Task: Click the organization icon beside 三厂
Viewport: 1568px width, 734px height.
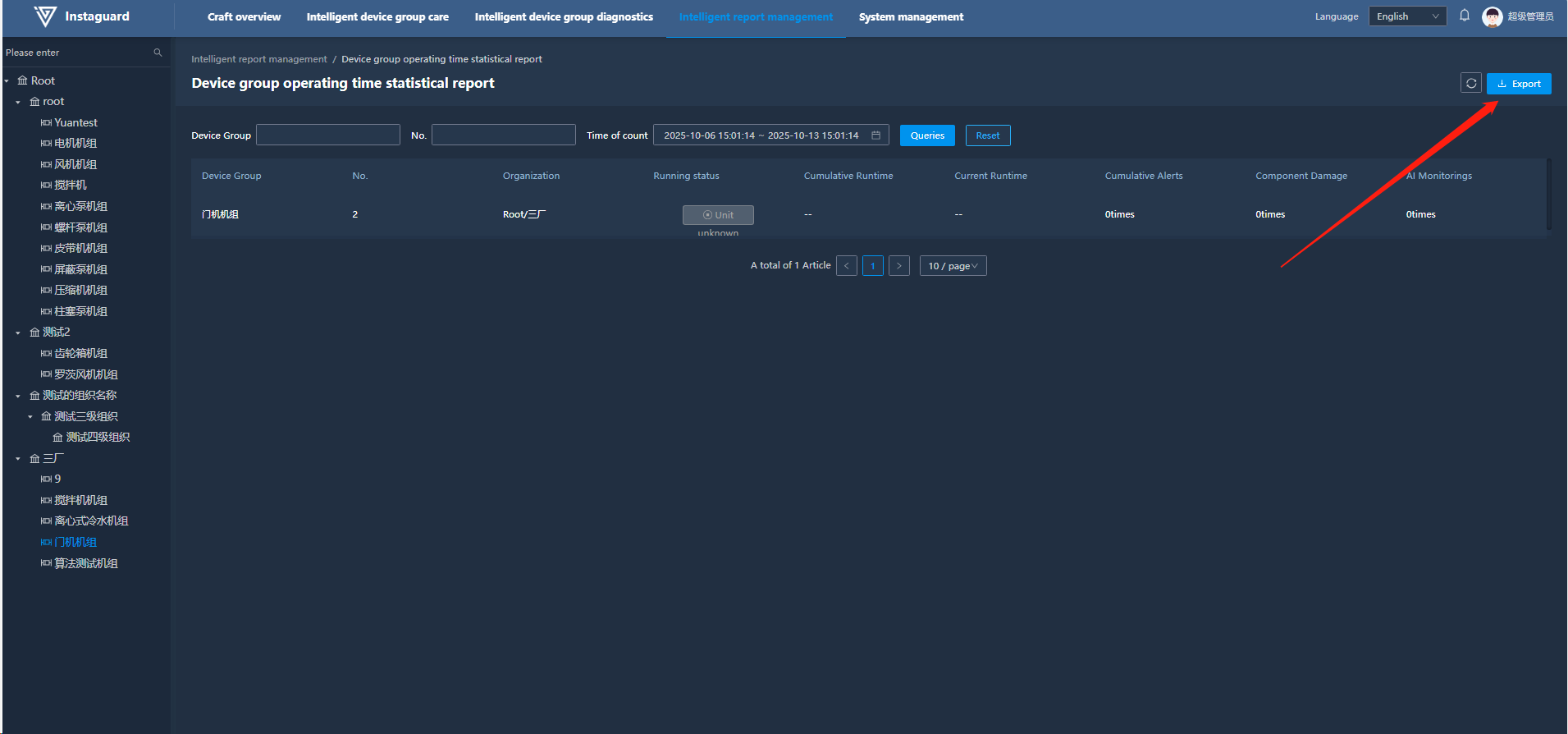Action: (x=34, y=459)
